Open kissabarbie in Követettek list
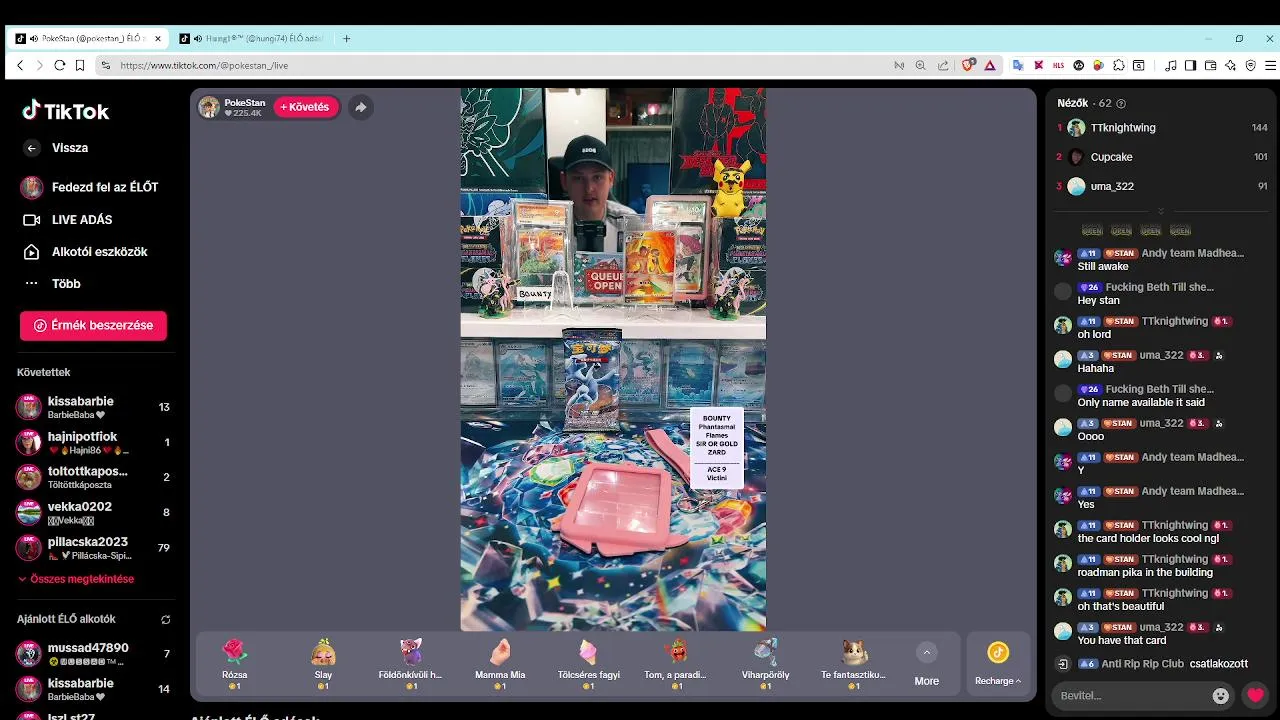1280x720 pixels. (x=93, y=407)
